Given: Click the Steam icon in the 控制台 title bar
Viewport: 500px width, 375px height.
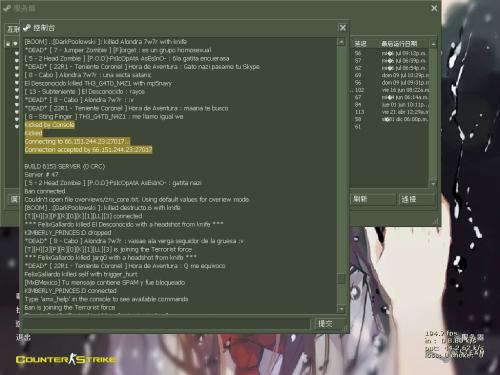Looking at the screenshot, I should point(27,28).
